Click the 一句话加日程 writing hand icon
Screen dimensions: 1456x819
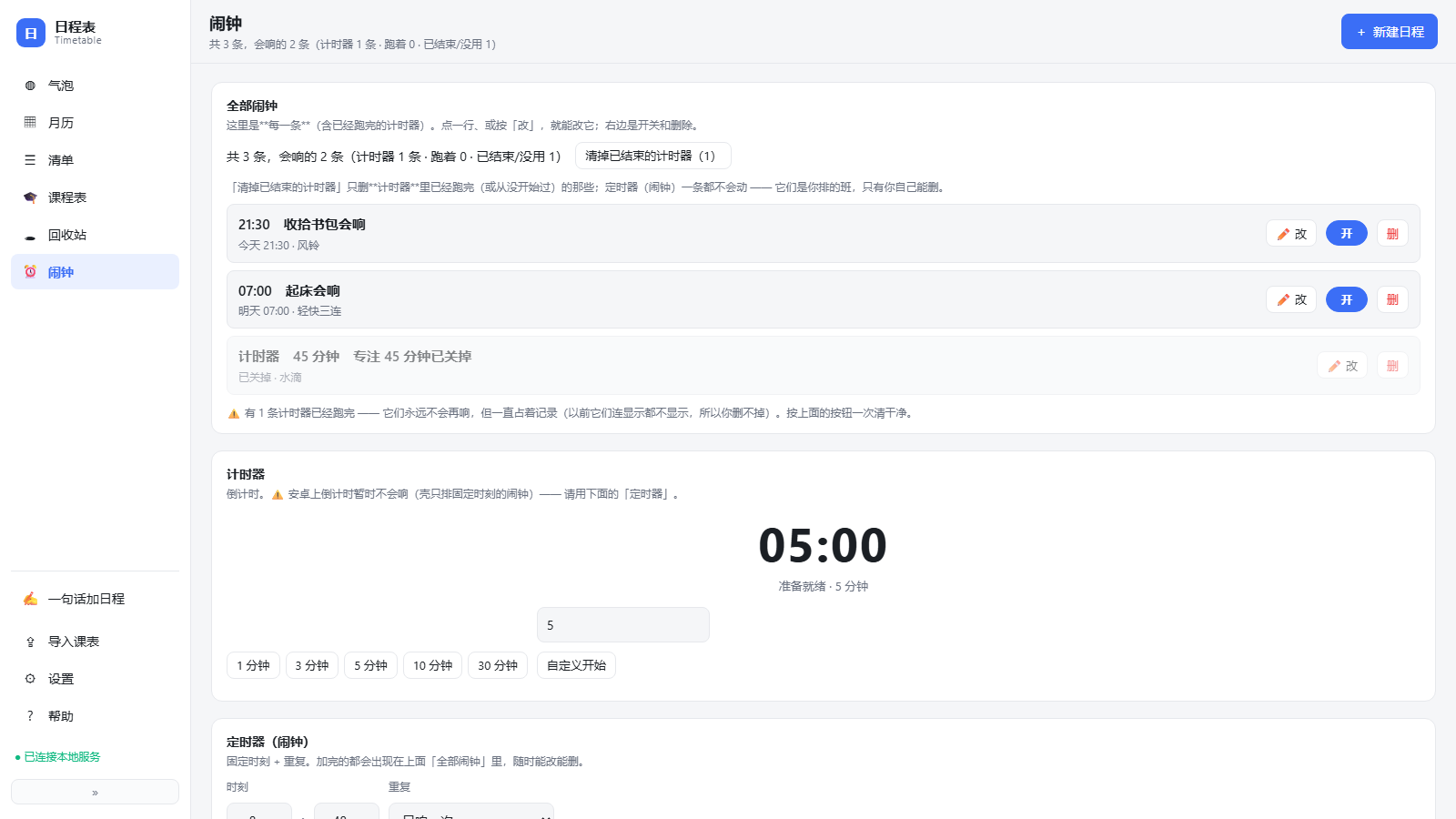tap(30, 599)
